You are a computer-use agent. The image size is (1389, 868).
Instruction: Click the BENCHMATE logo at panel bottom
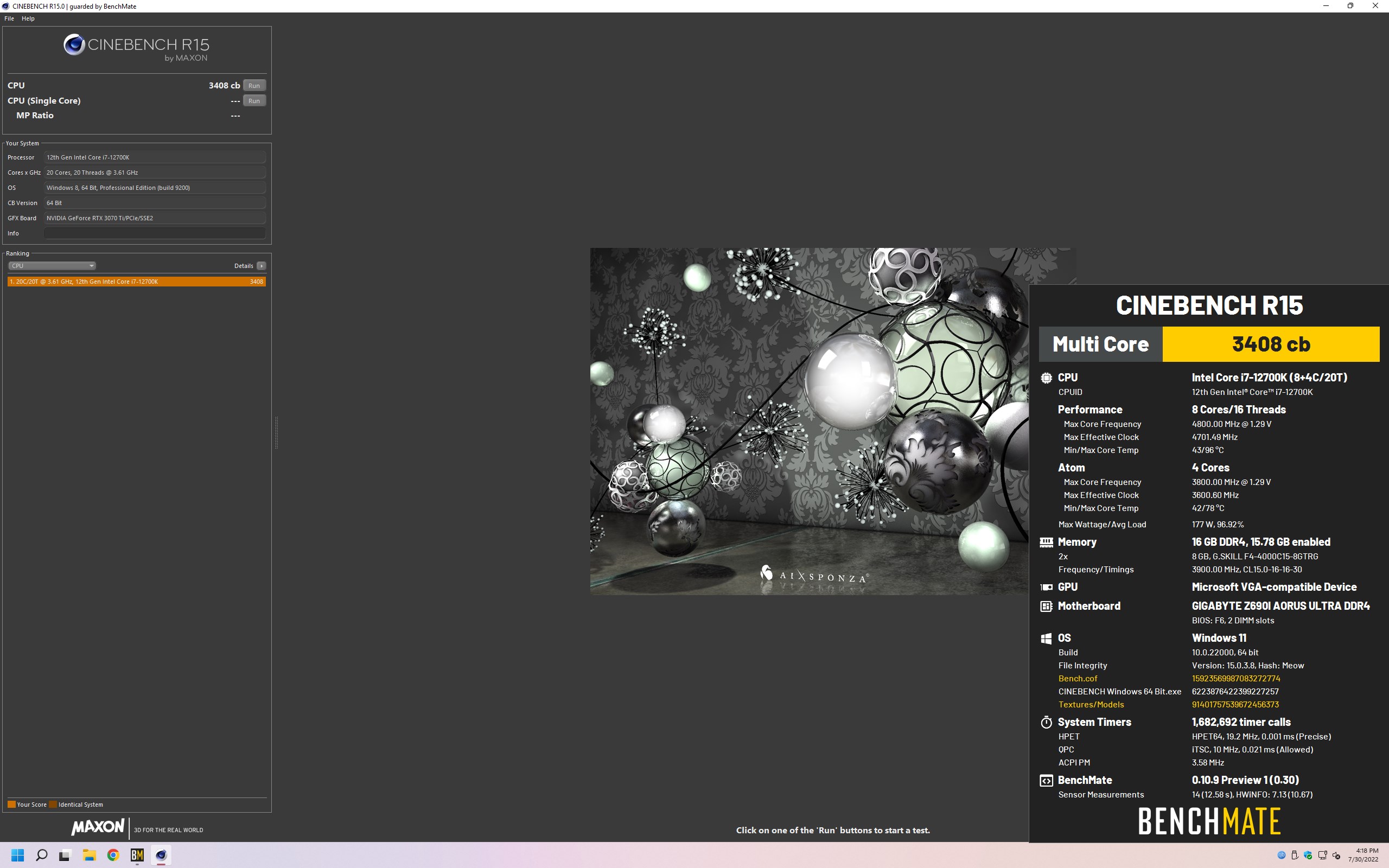click(x=1209, y=821)
